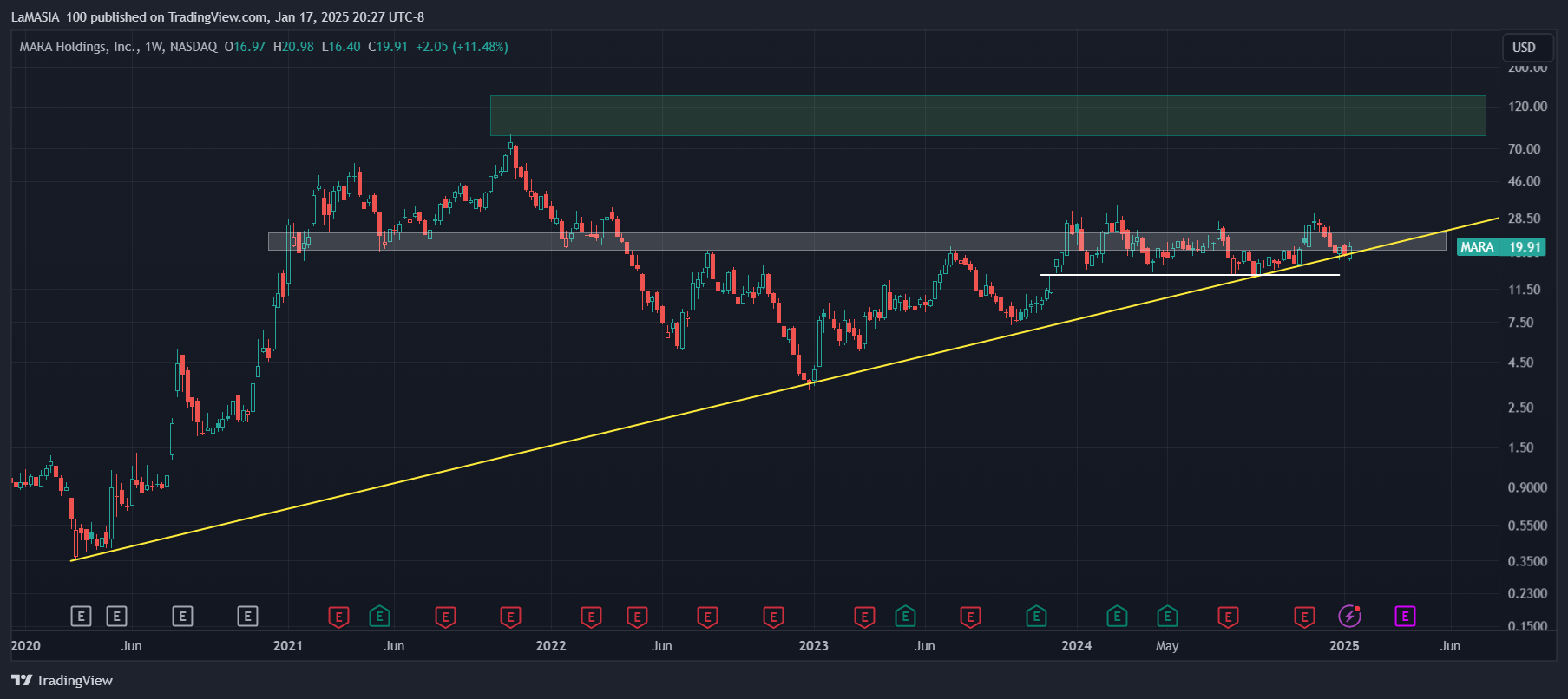The image size is (1568, 699).
Task: Click the LaMASIA_100 publisher name
Action: (x=49, y=16)
